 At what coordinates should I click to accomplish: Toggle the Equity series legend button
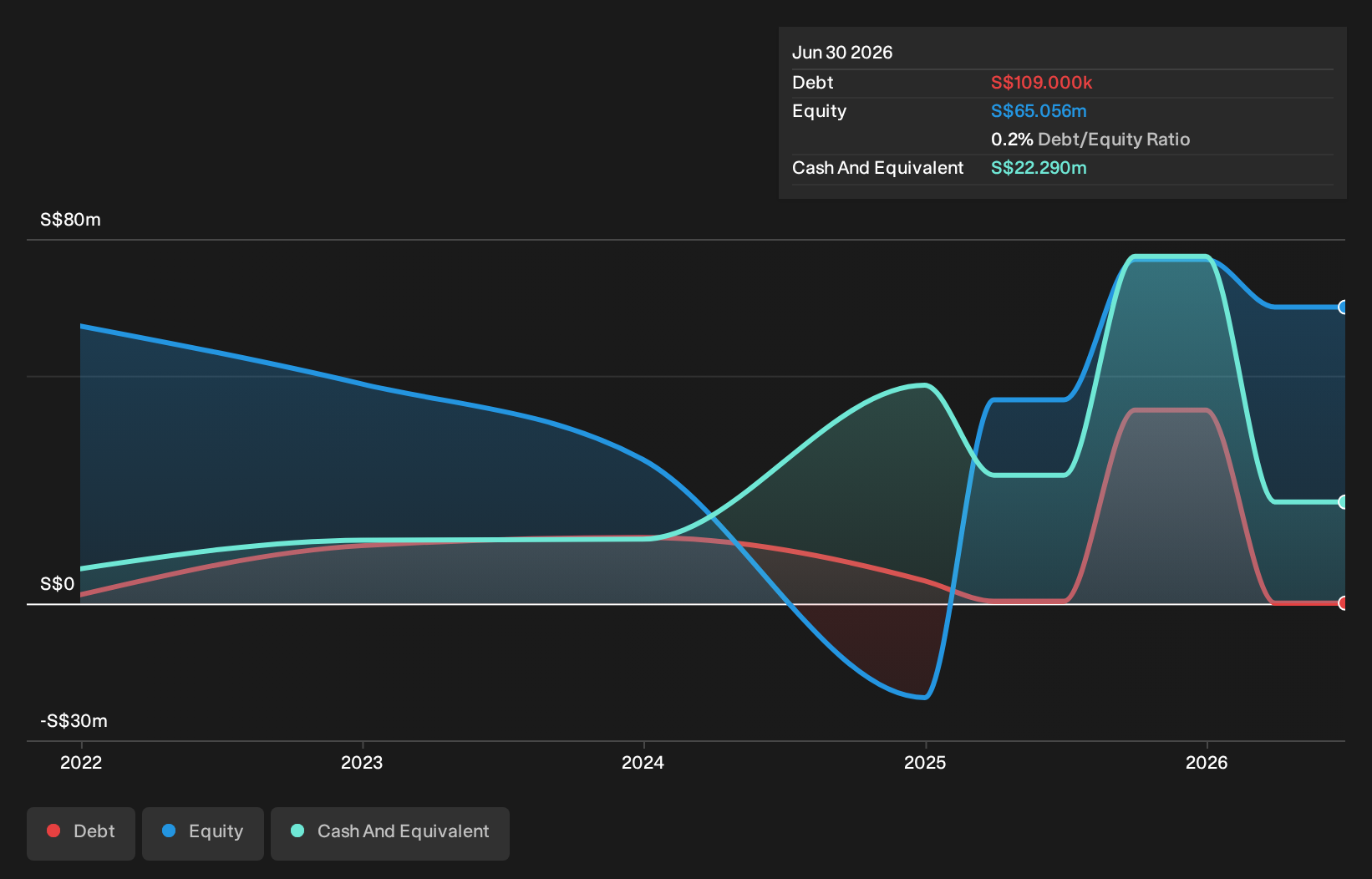click(203, 833)
